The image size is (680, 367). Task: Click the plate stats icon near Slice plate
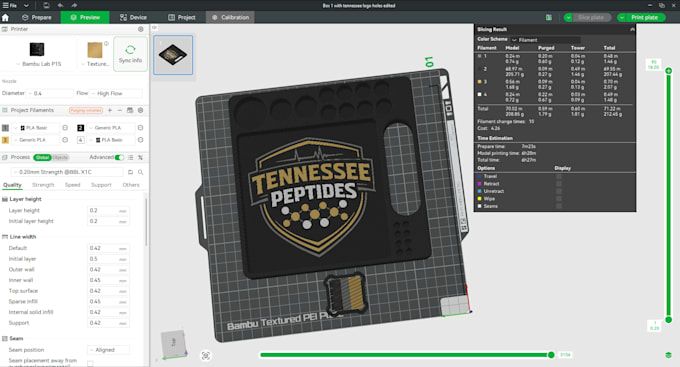click(x=549, y=17)
